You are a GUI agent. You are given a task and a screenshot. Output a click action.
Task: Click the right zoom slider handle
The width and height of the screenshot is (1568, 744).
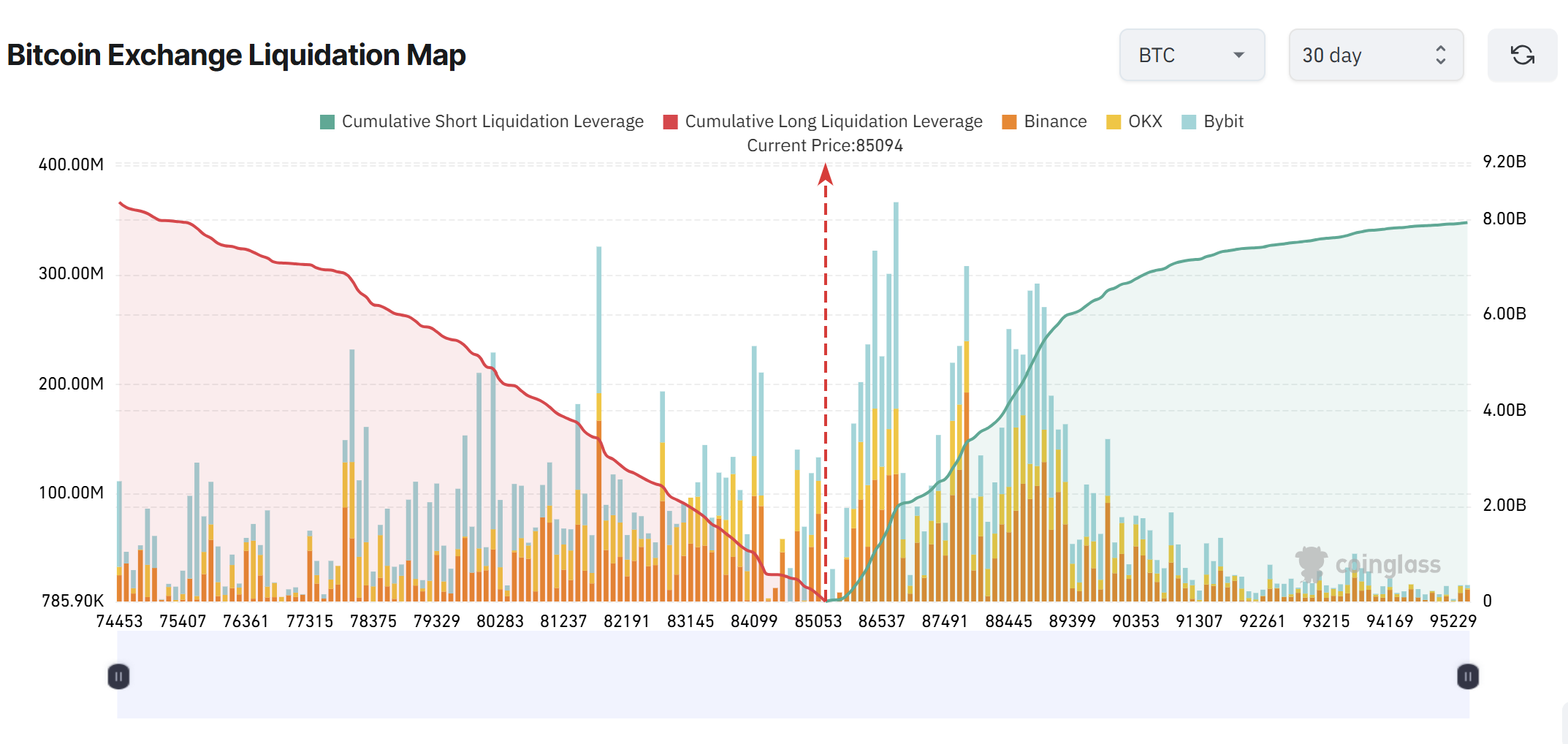point(1467,676)
